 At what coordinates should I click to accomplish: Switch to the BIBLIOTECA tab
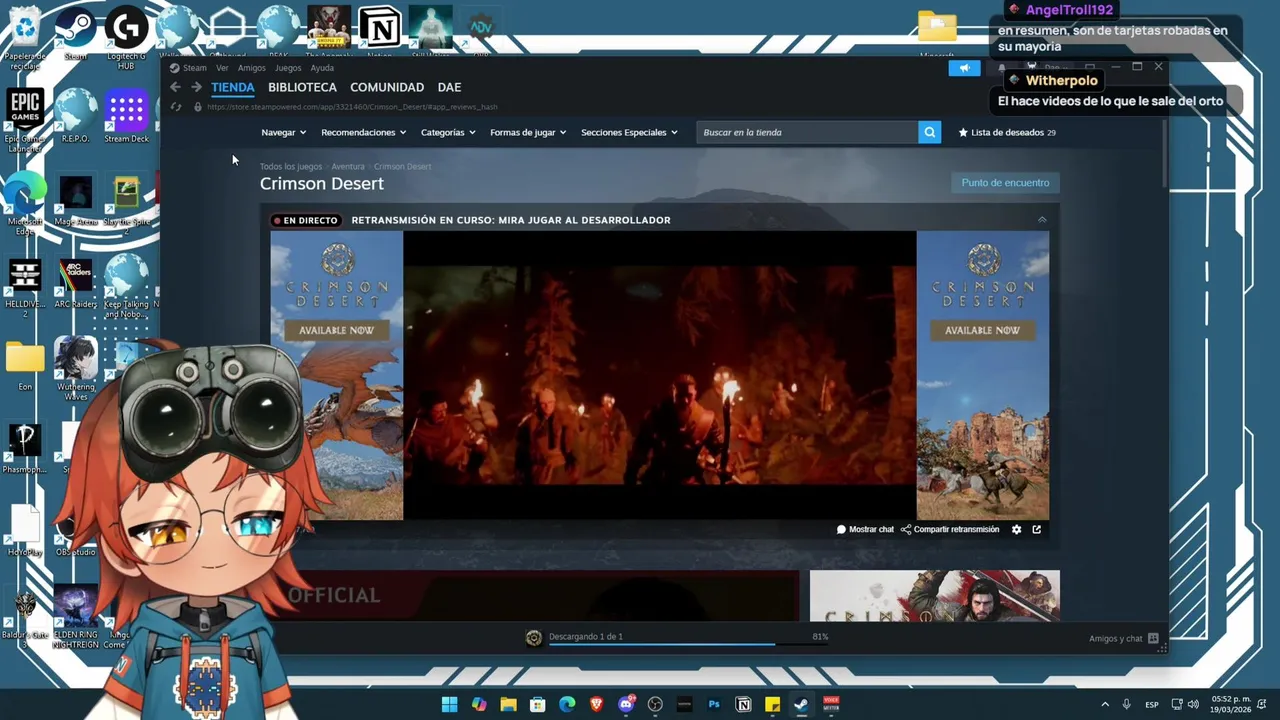302,87
